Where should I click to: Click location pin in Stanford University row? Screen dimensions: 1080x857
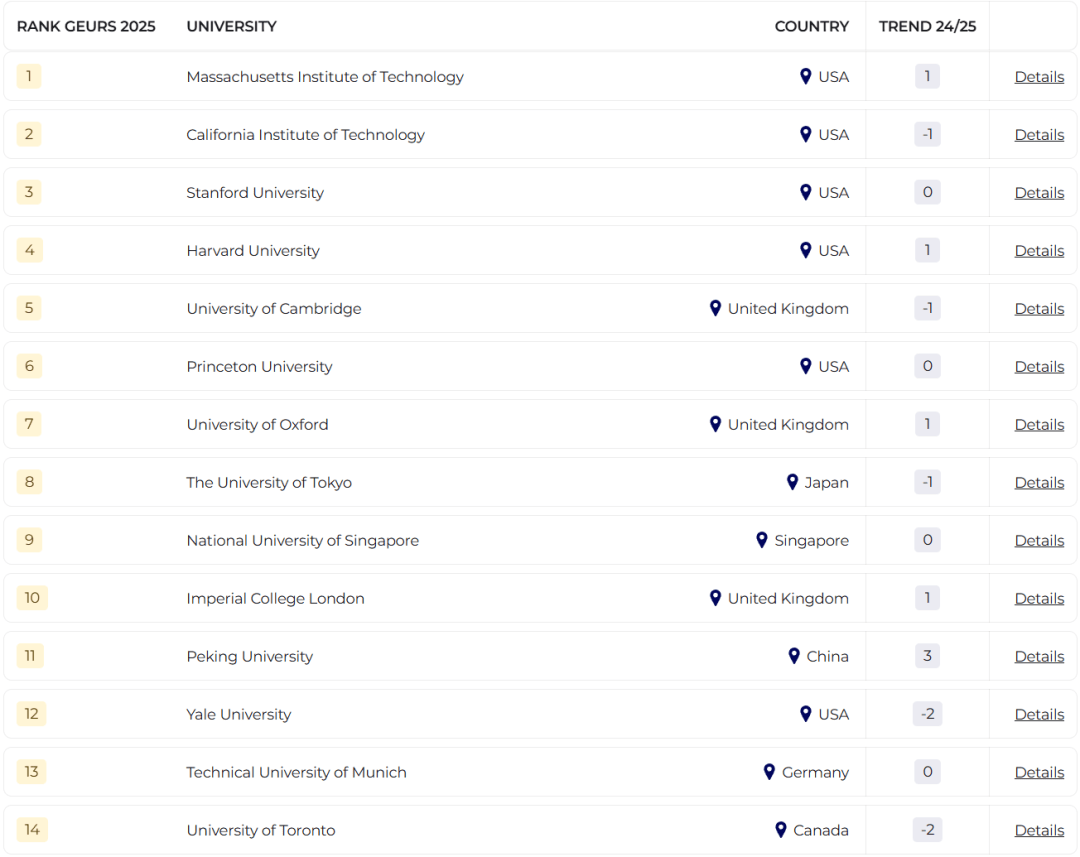pyautogui.click(x=805, y=192)
